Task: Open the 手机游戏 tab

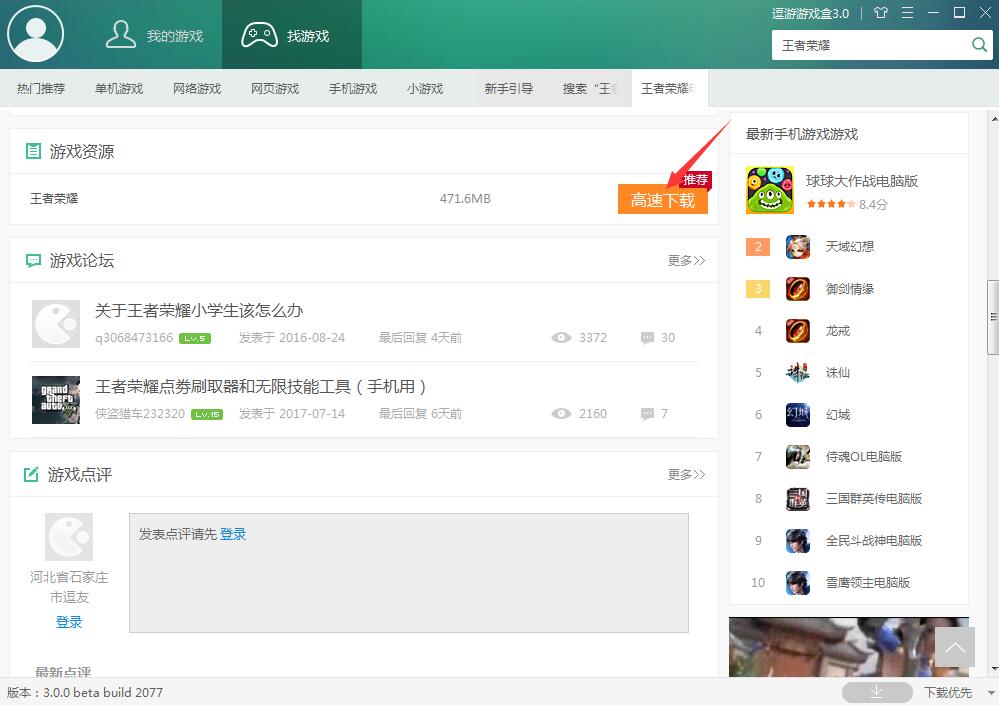Action: 353,89
